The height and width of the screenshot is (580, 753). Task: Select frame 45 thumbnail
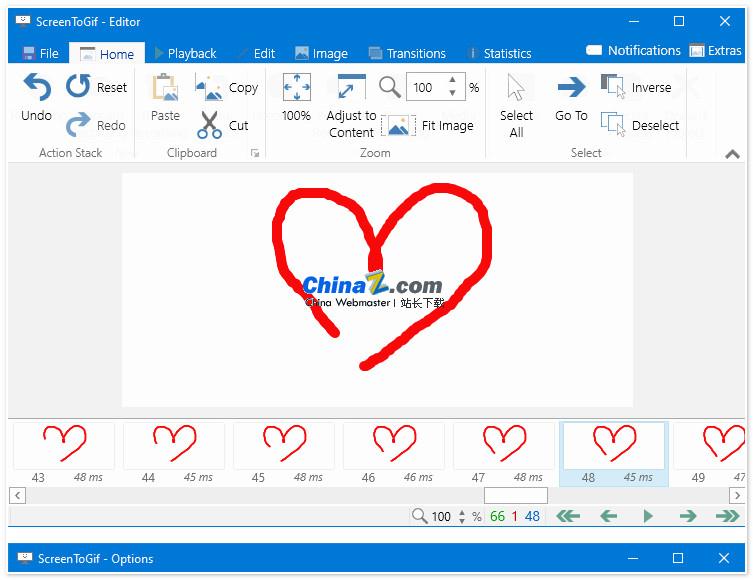pyautogui.click(x=284, y=446)
